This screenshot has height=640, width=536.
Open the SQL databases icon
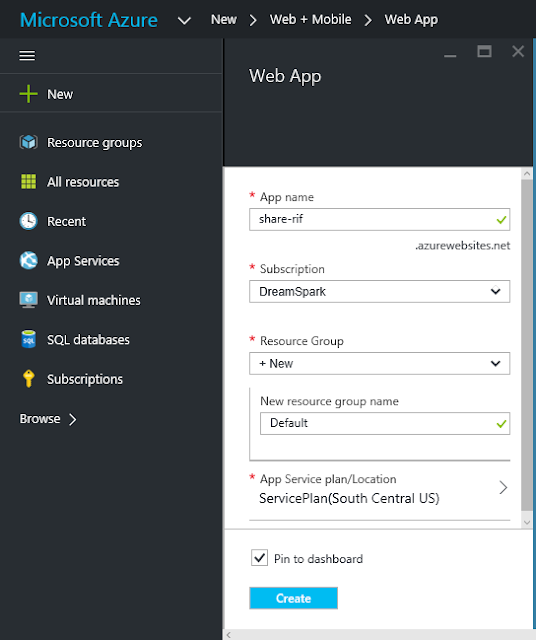pos(28,339)
